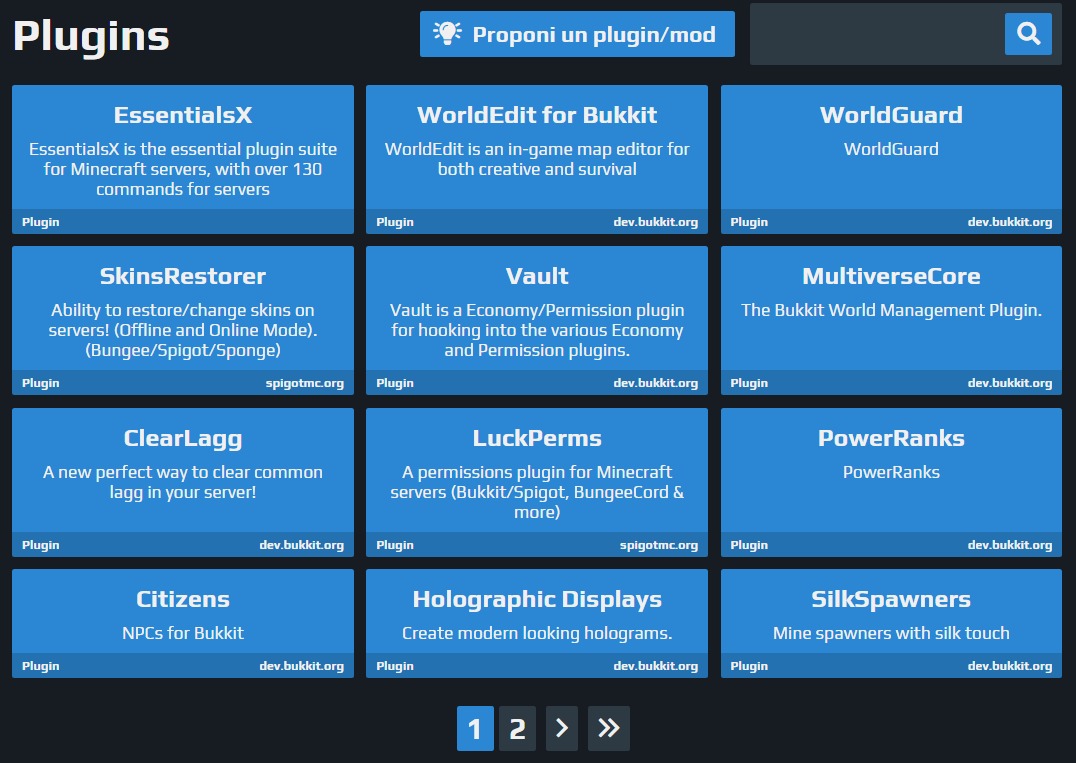
Task: Click the Plugin tag on SkinsRestorer card
Action: (x=40, y=384)
